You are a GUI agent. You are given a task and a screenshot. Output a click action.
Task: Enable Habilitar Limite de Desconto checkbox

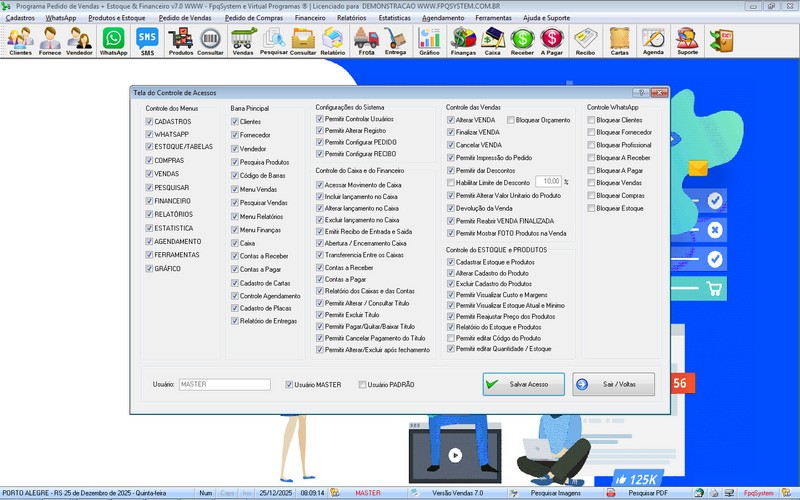(451, 183)
